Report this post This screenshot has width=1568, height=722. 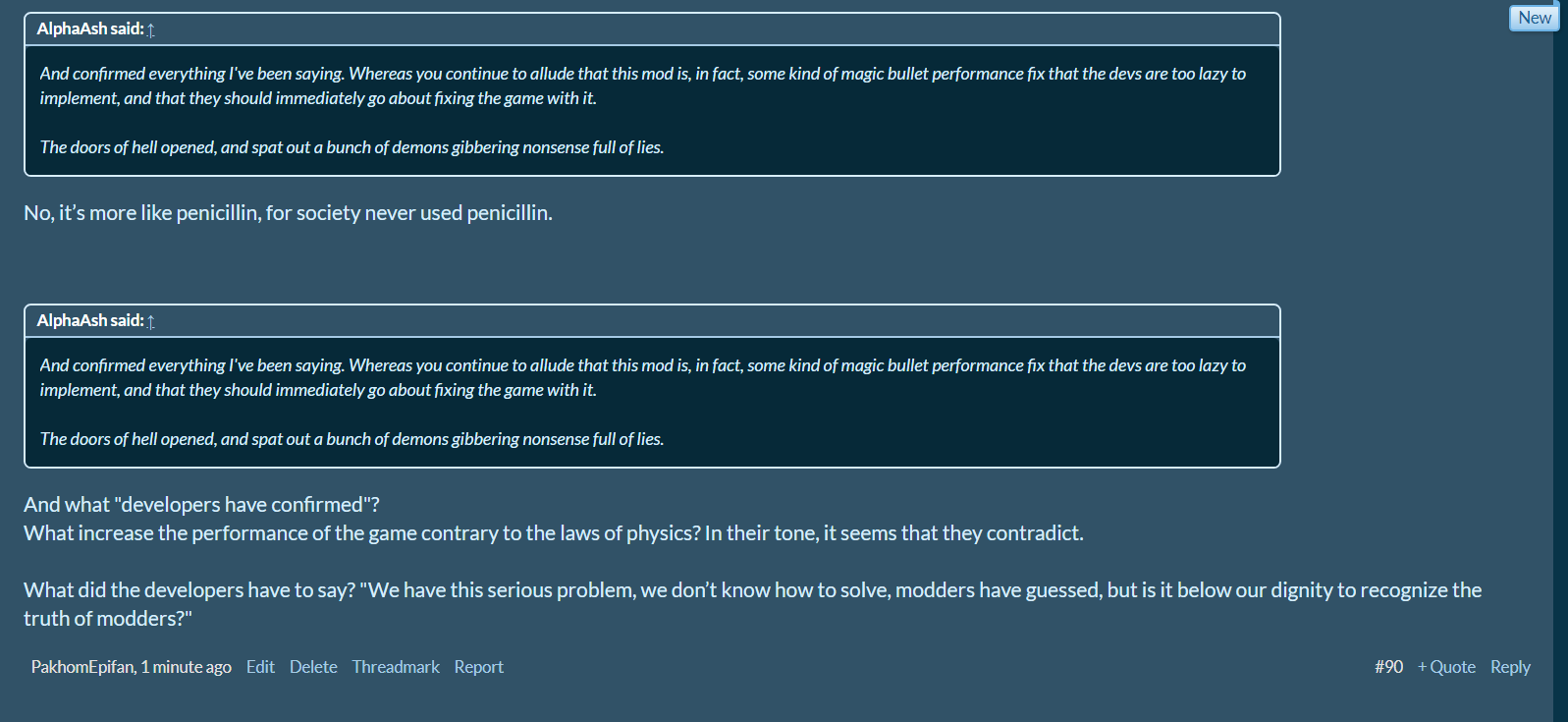[x=478, y=667]
